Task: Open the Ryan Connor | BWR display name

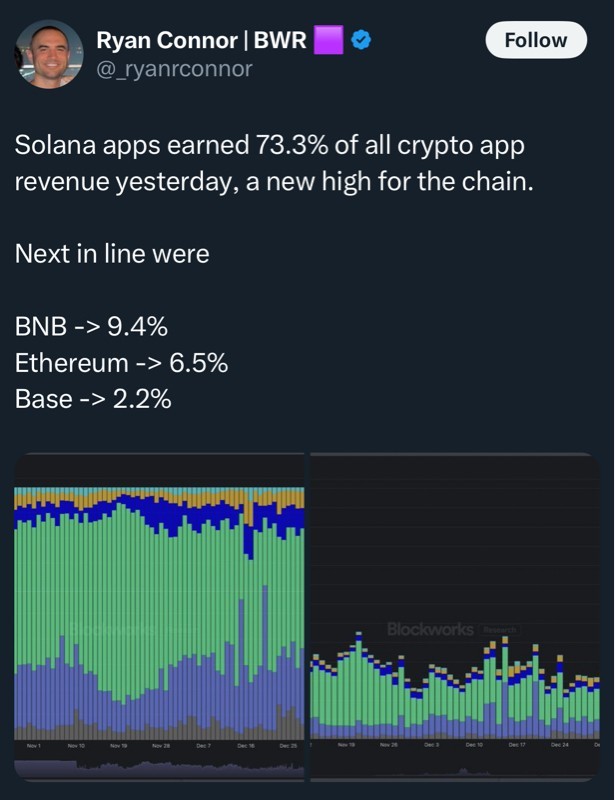Action: (201, 40)
